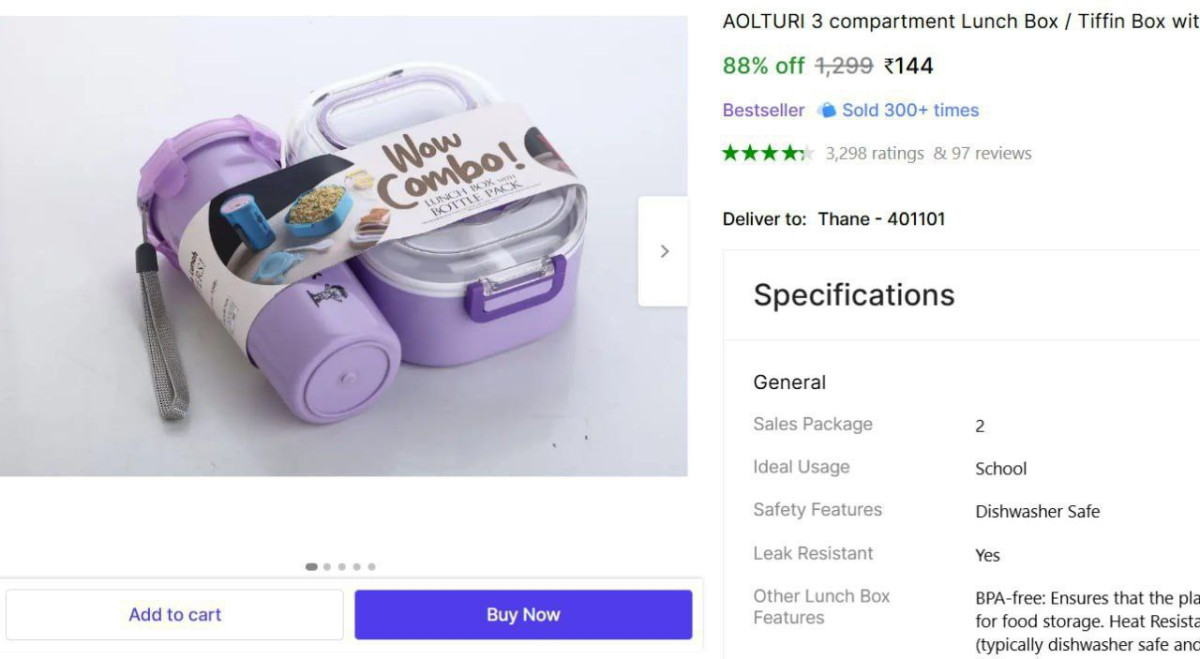Open the purple lunch box product image
Image resolution: width=1200 pixels, height=659 pixels.
click(x=343, y=246)
